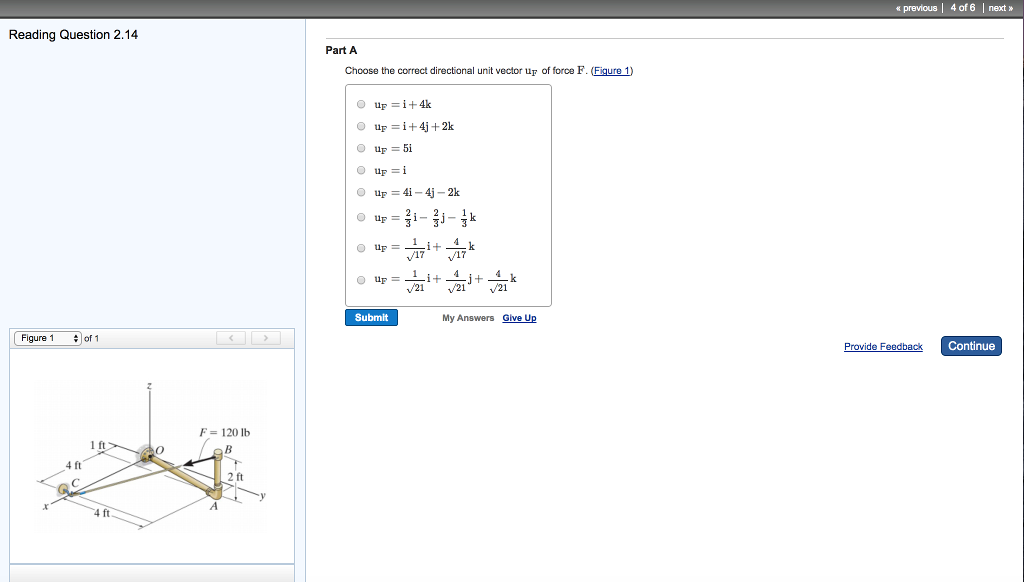
Task: Choose the option with 2/3 i fractions
Action: click(x=361, y=217)
